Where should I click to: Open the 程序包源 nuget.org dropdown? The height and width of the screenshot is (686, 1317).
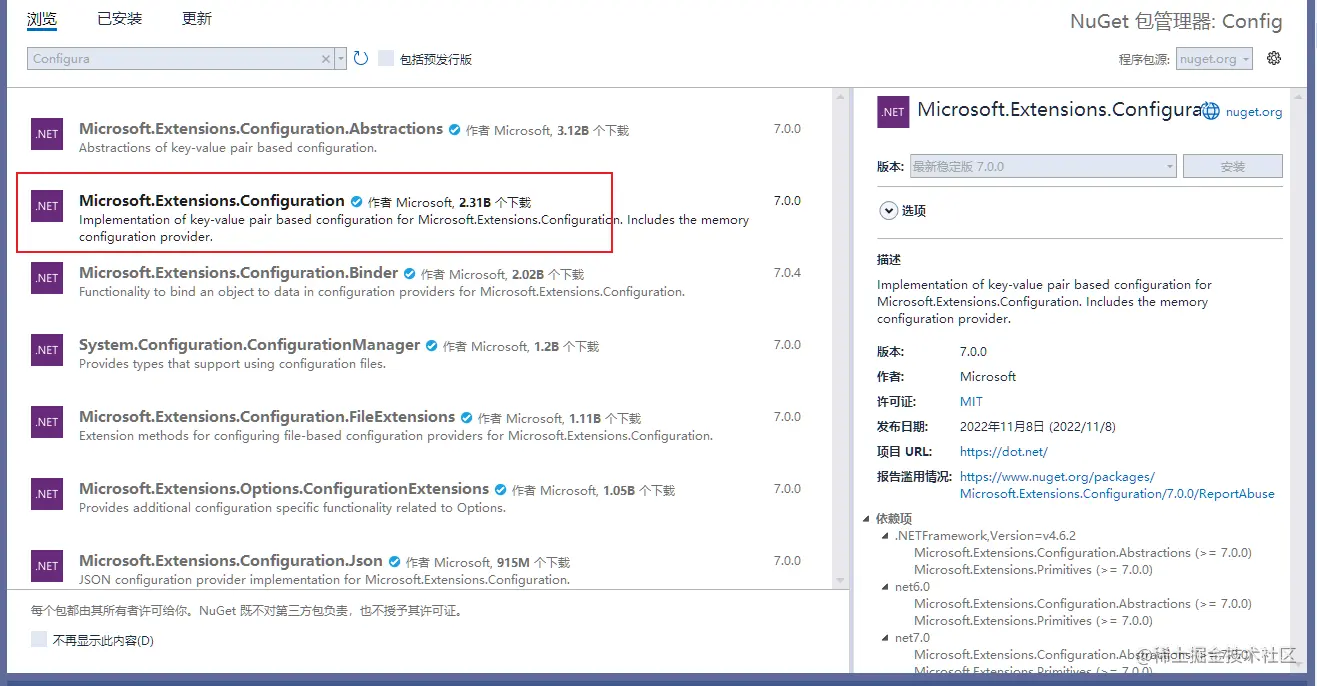(1214, 59)
